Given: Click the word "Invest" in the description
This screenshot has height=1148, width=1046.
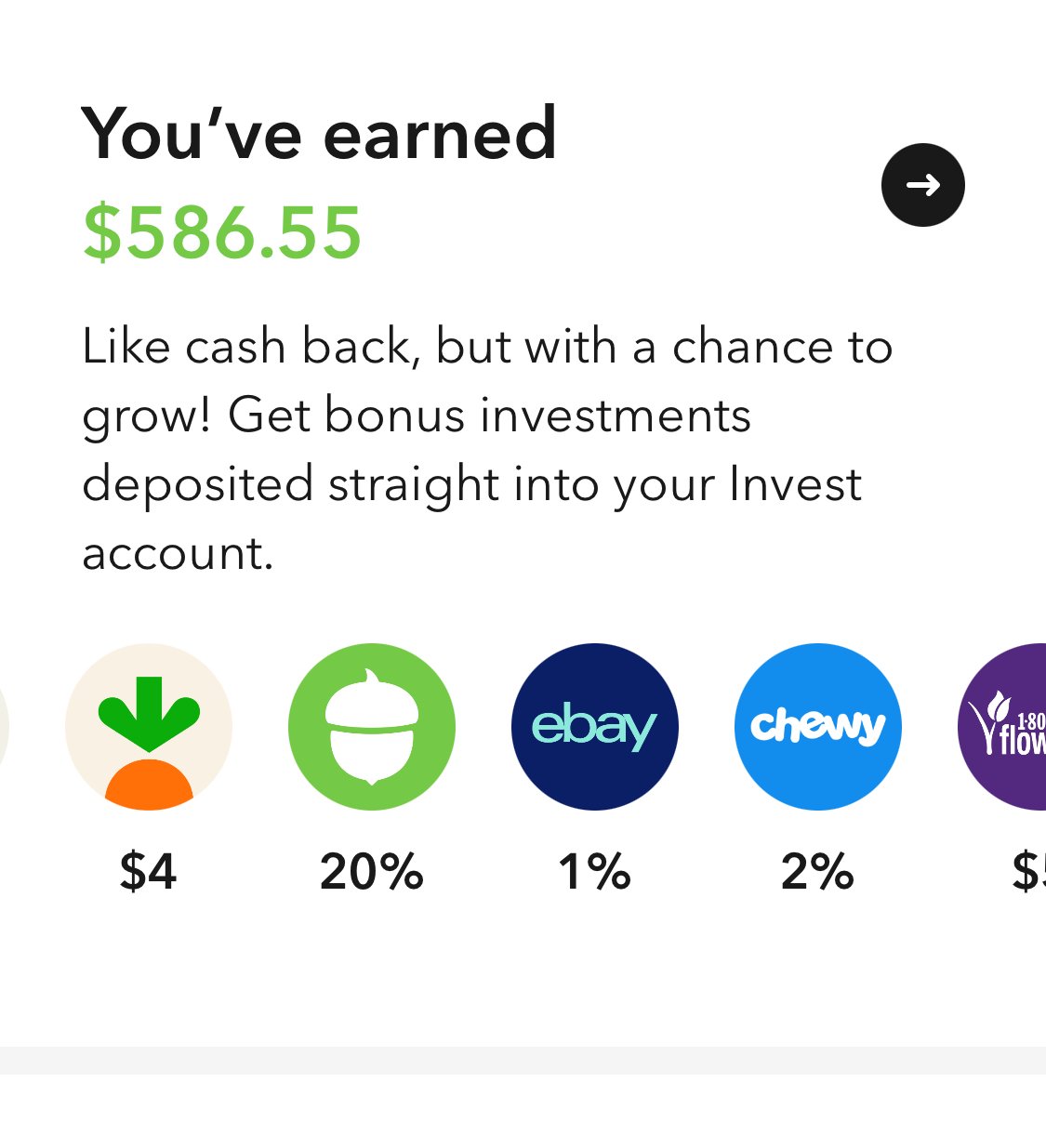Looking at the screenshot, I should coord(796,484).
